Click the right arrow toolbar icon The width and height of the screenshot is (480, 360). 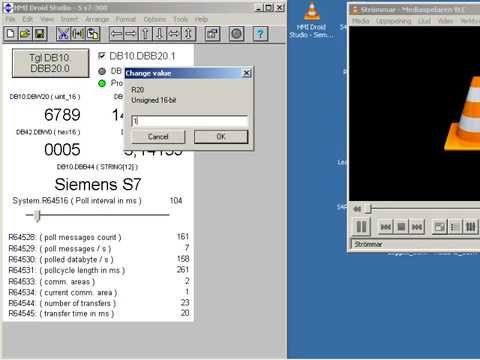click(131, 34)
